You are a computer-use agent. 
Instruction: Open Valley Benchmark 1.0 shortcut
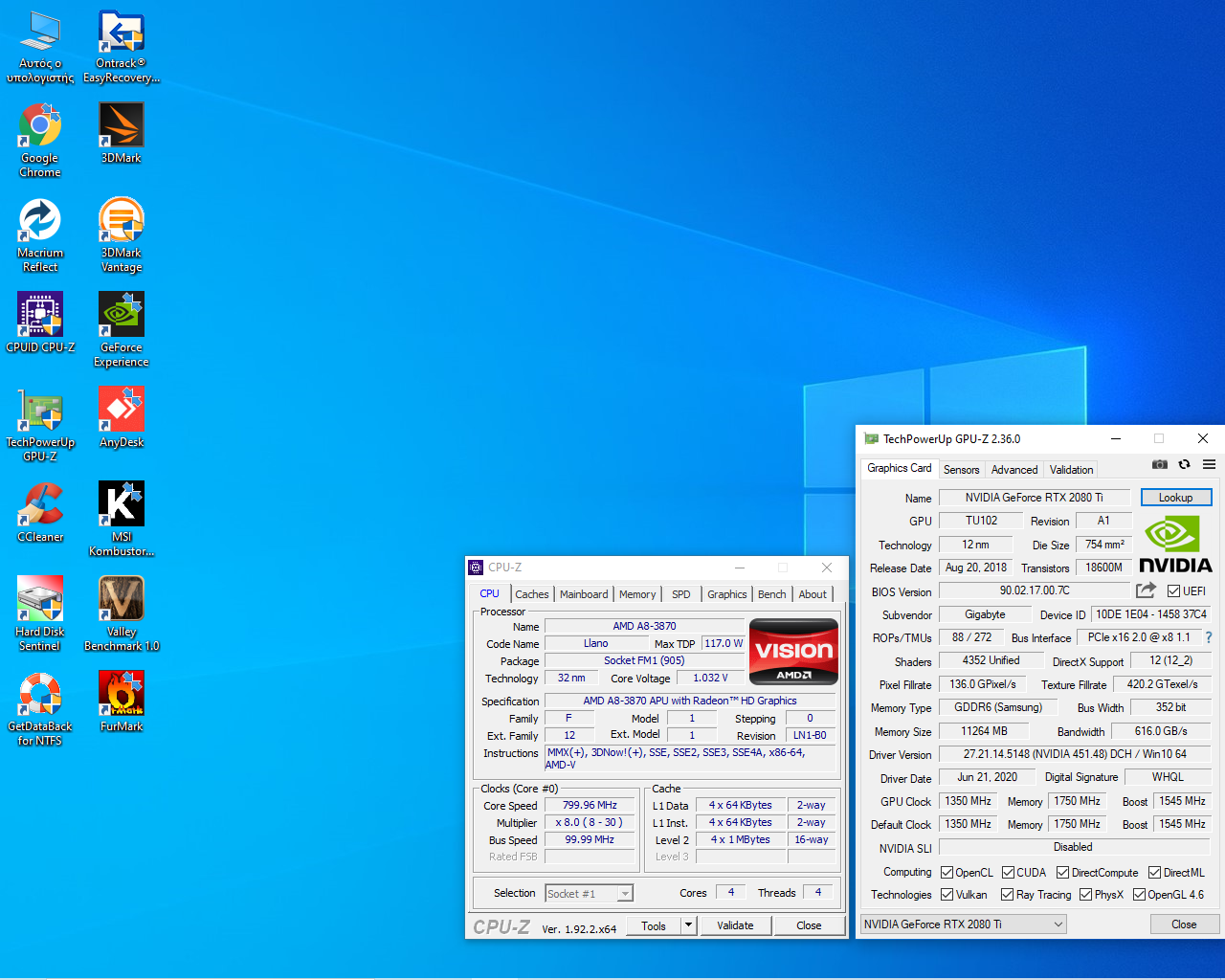tap(122, 614)
